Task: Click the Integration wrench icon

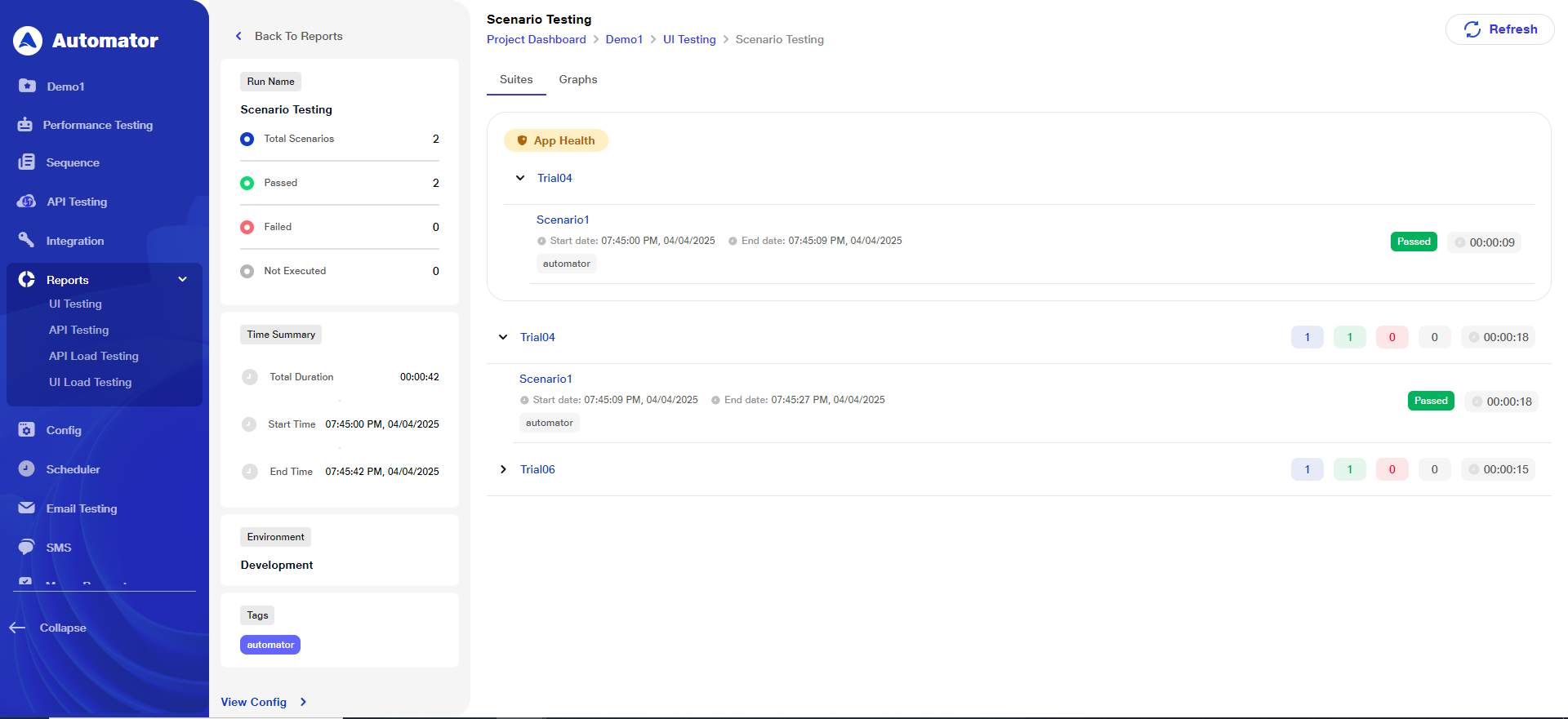Action: tap(26, 240)
